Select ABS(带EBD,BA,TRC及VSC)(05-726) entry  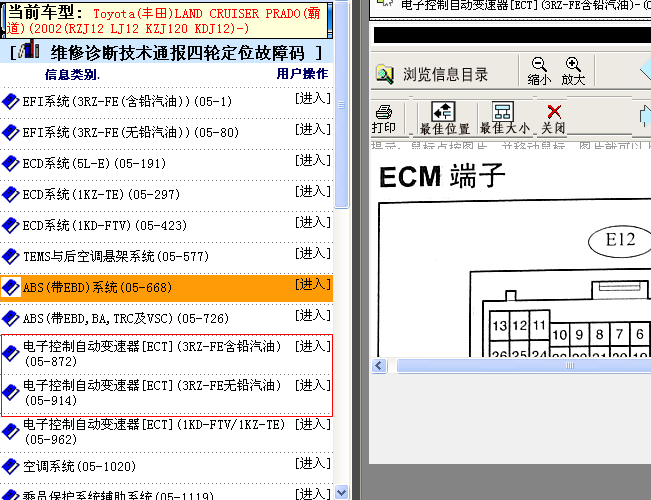[126, 319]
